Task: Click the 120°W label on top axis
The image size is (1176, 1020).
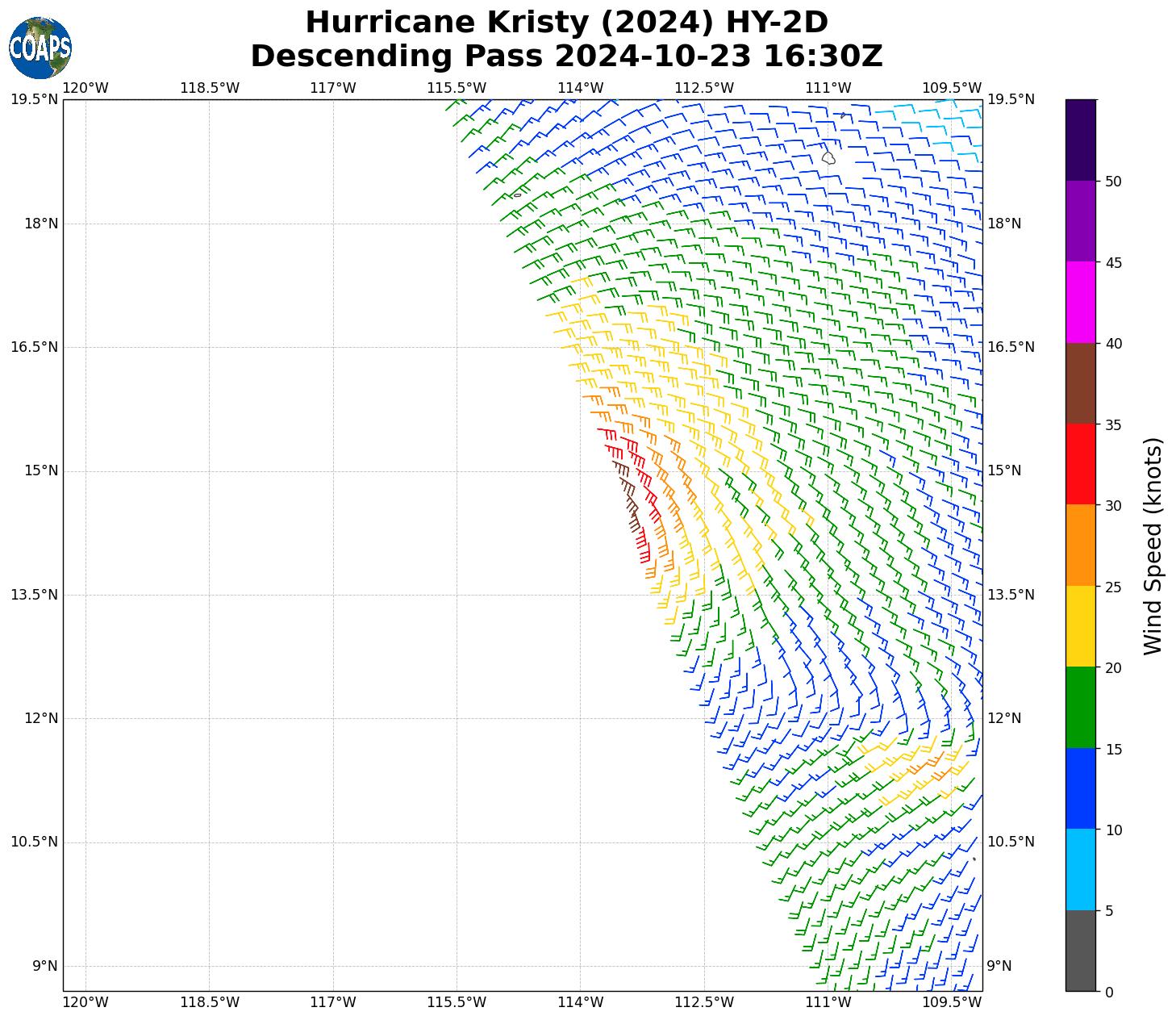Action: tap(85, 88)
